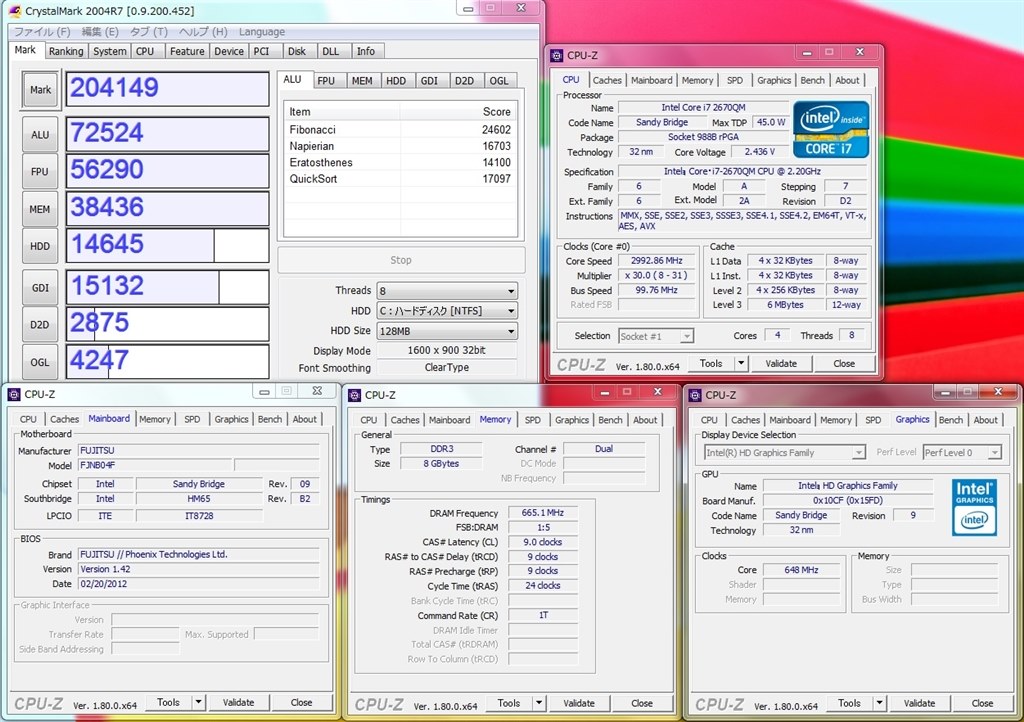The height and width of the screenshot is (722, 1024).
Task: Click the Multiplier x 30.0 value
Action: click(x=656, y=275)
